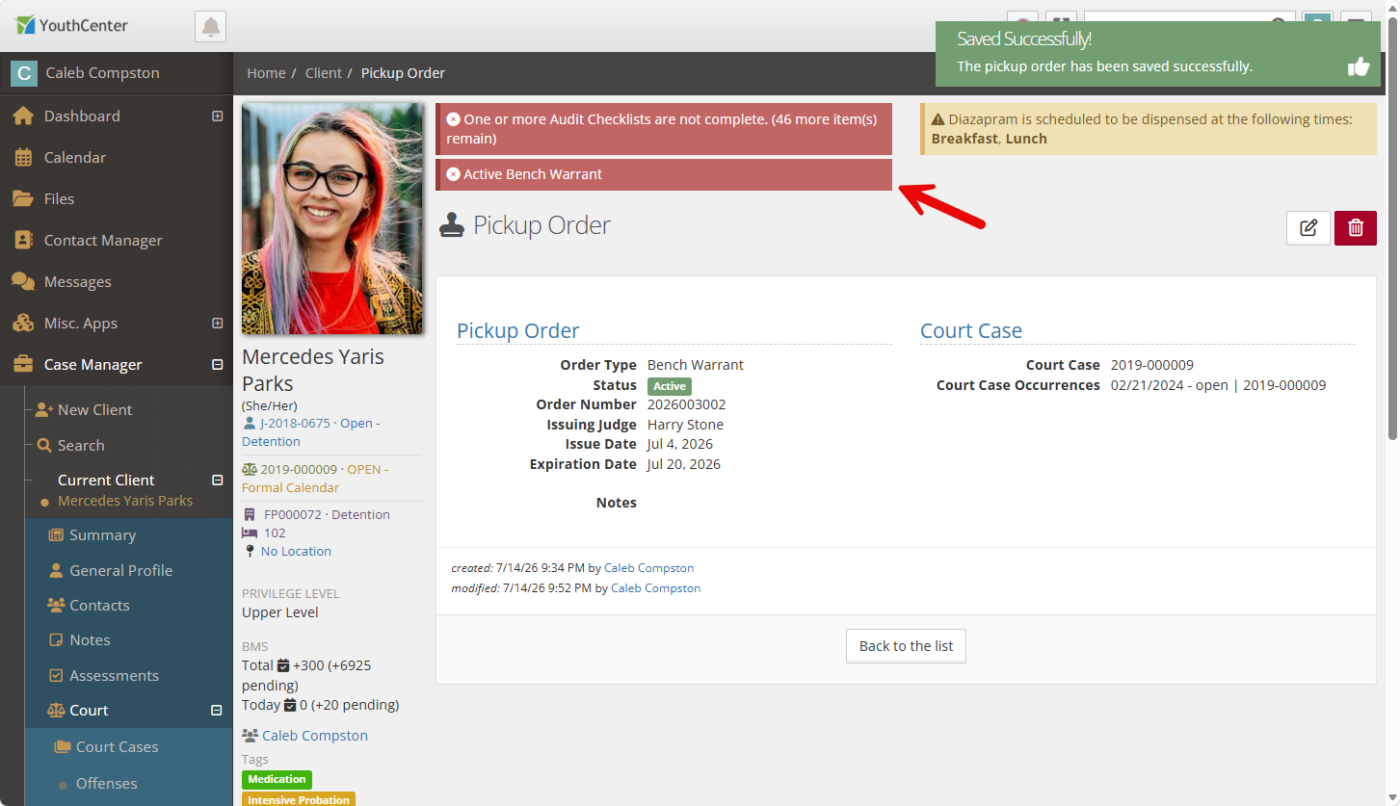Screen dimensions: 1400x806
Task: Click the General Profile person icon
Action: (x=57, y=570)
